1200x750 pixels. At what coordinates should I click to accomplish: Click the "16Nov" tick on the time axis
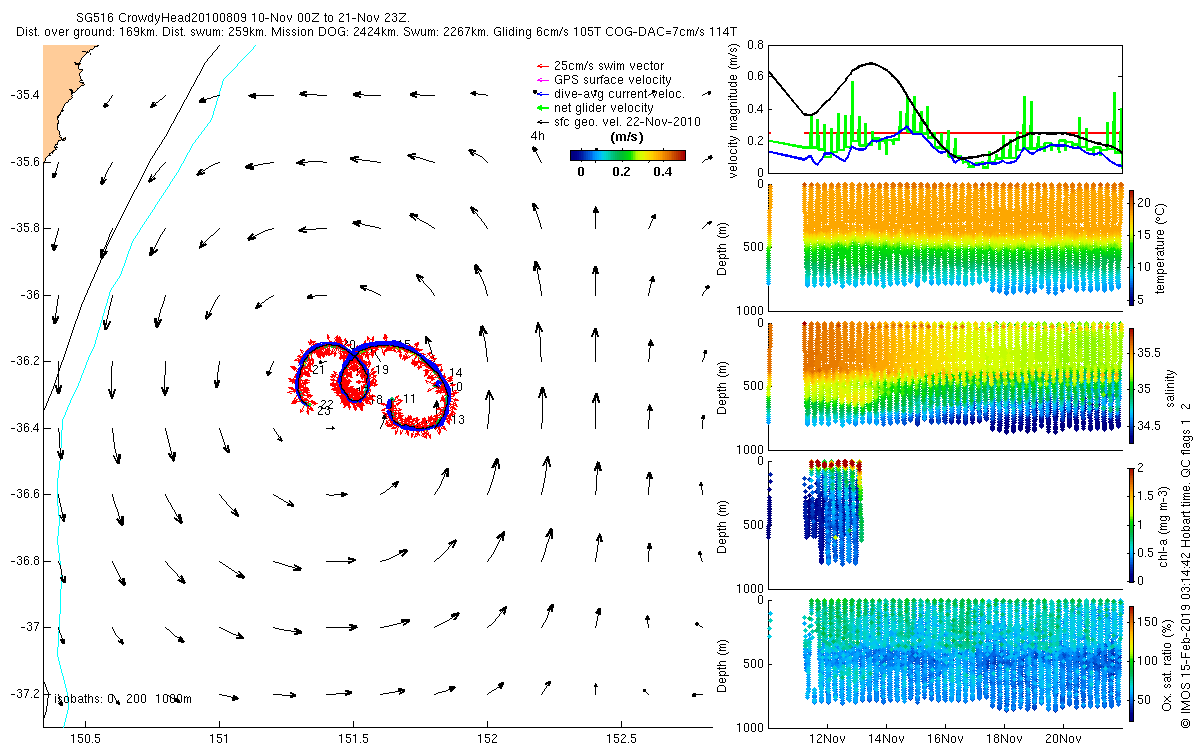945,739
